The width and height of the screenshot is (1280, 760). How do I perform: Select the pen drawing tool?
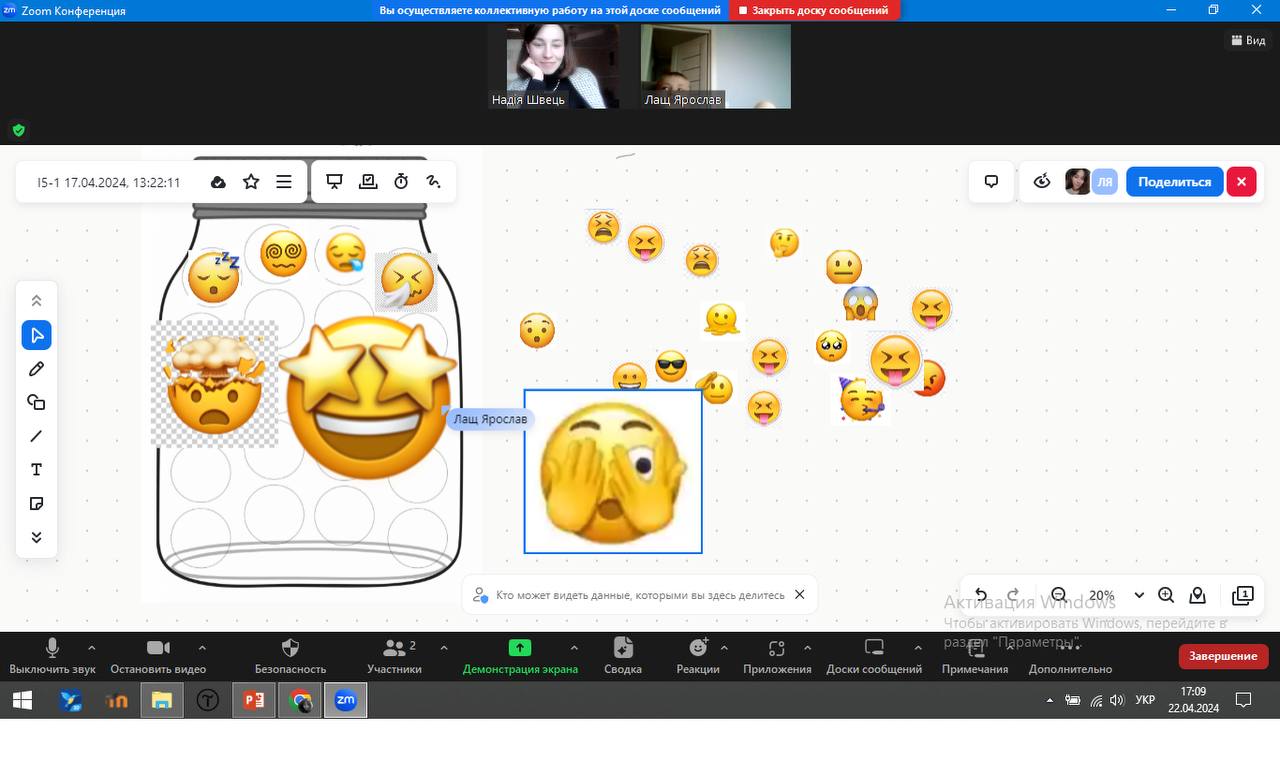click(x=36, y=369)
